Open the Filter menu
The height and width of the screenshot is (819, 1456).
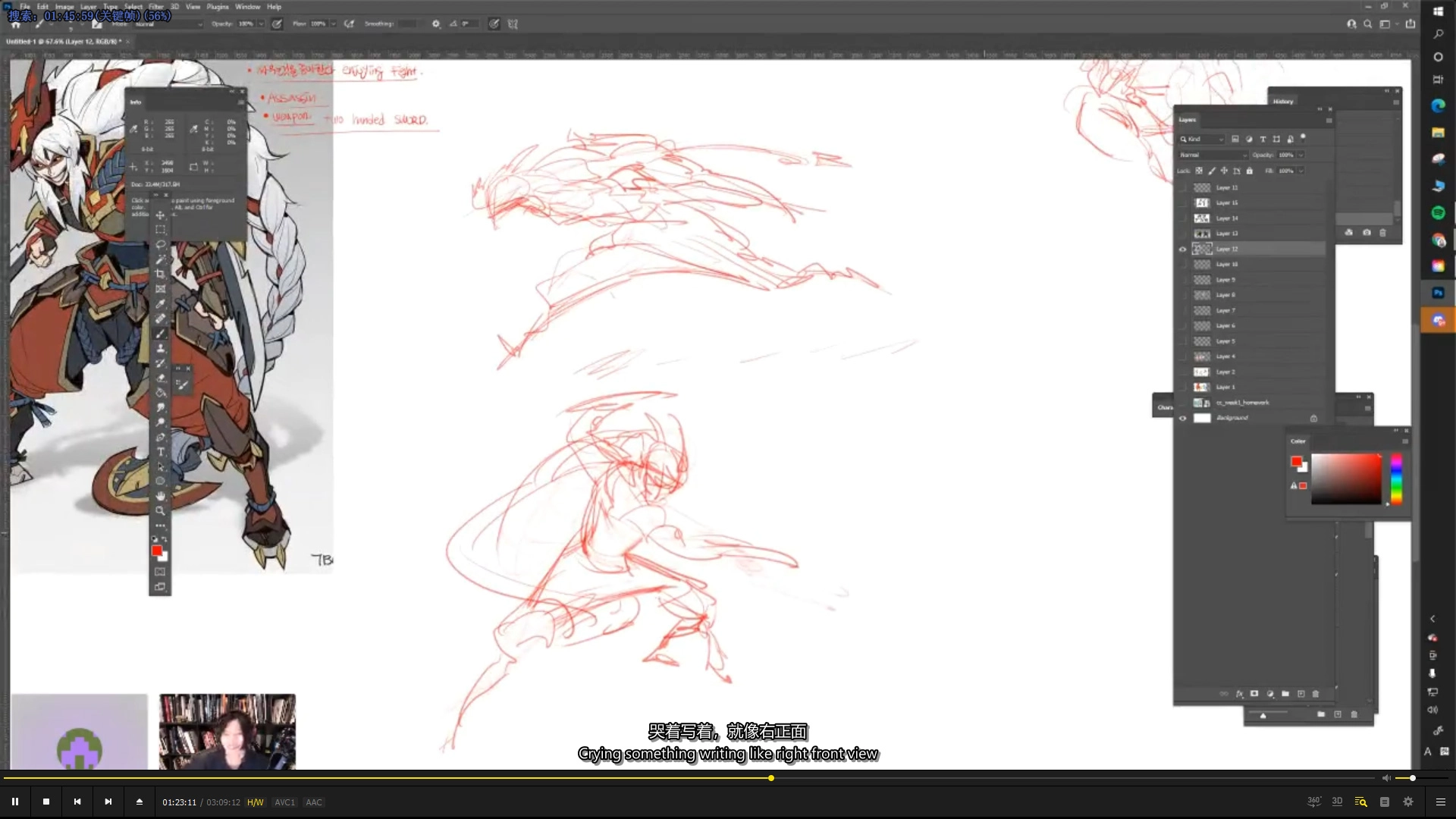[x=155, y=7]
